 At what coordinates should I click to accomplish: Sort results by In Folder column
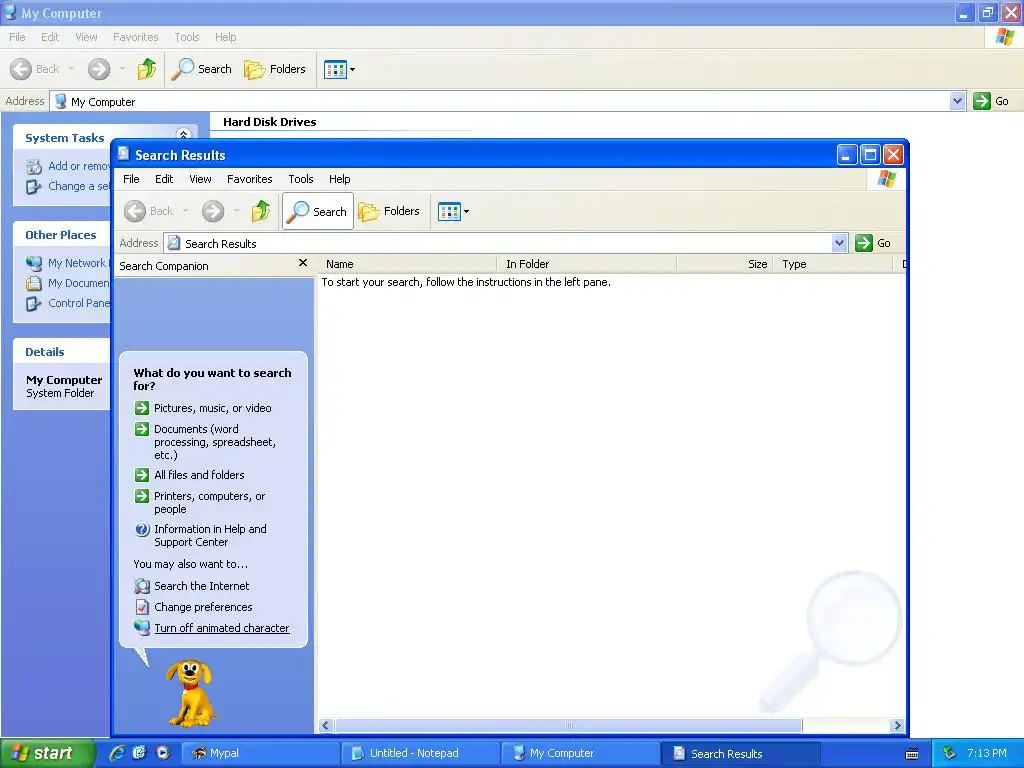pyautogui.click(x=586, y=264)
